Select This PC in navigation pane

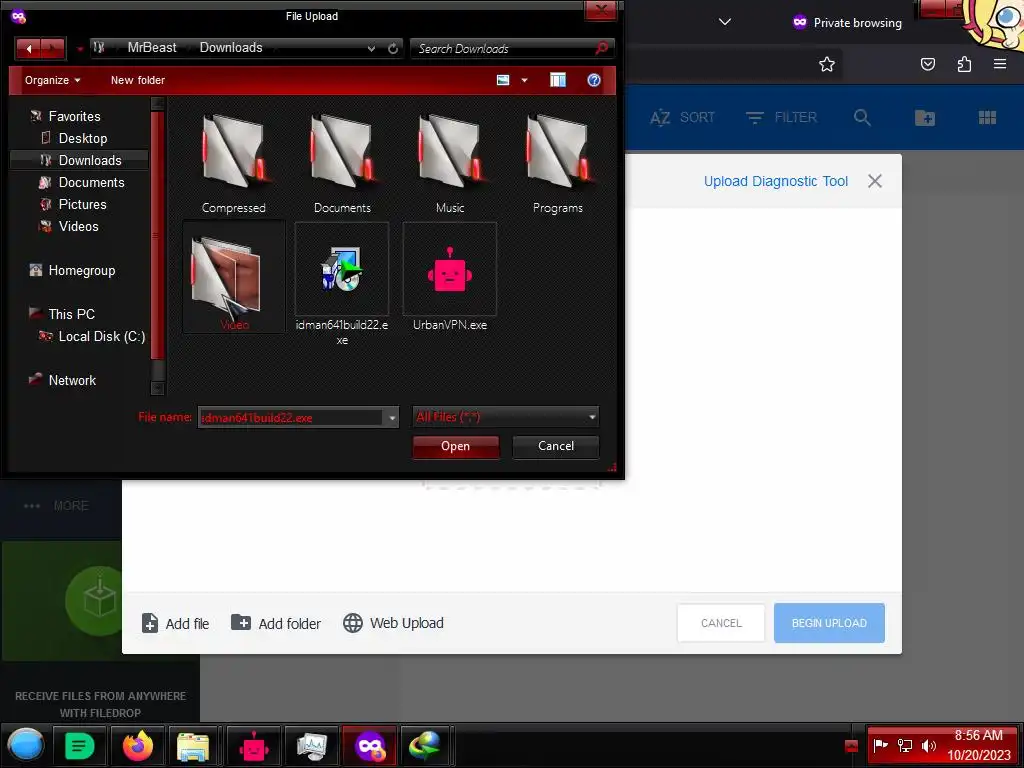pos(71,314)
